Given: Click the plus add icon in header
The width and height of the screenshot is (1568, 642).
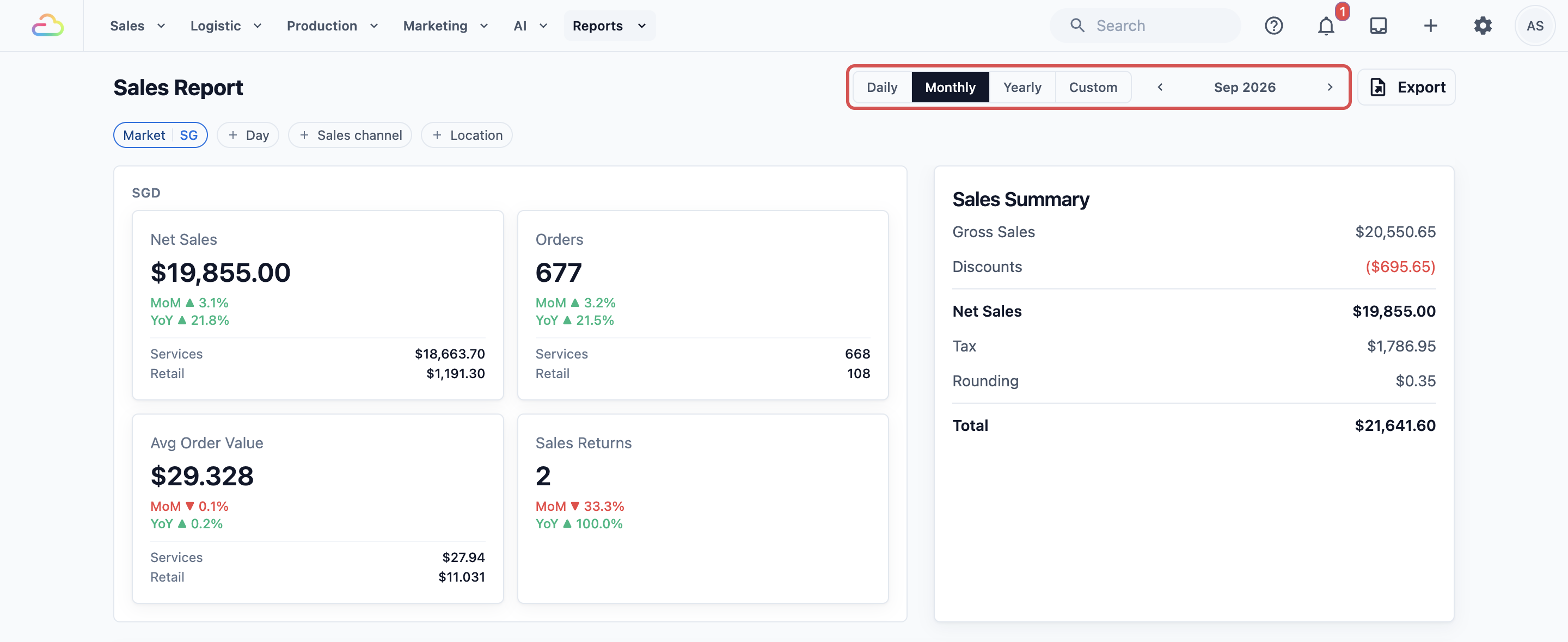Looking at the screenshot, I should pyautogui.click(x=1430, y=26).
